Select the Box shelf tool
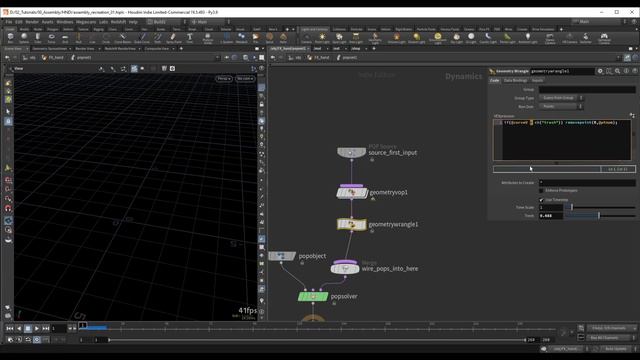This screenshot has width=640, height=360. tap(11, 38)
